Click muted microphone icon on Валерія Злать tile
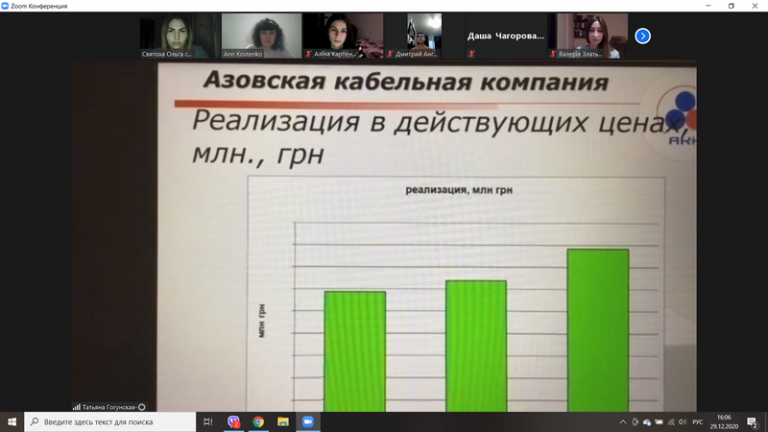 (x=552, y=54)
